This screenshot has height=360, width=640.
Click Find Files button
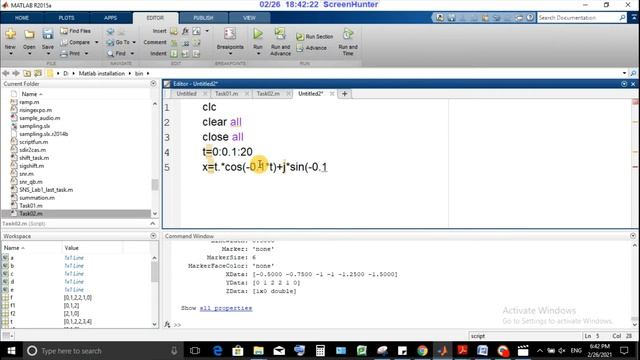[76, 31]
